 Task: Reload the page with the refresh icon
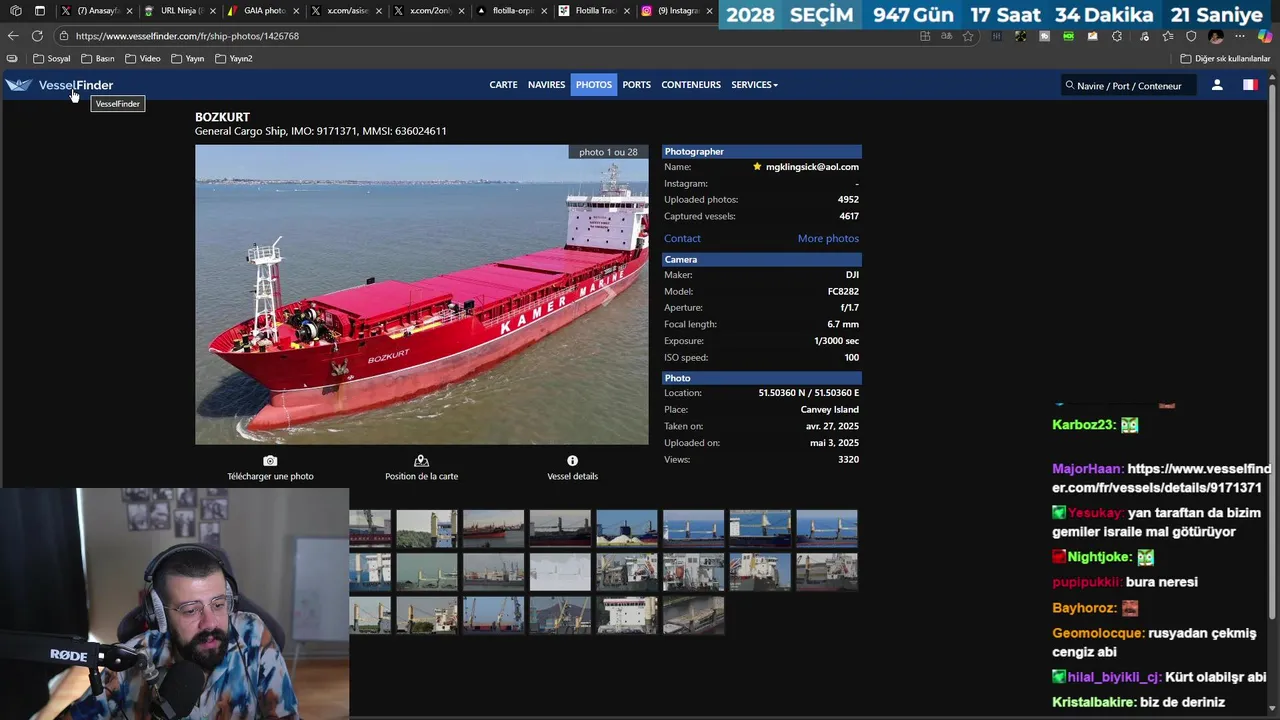(37, 36)
